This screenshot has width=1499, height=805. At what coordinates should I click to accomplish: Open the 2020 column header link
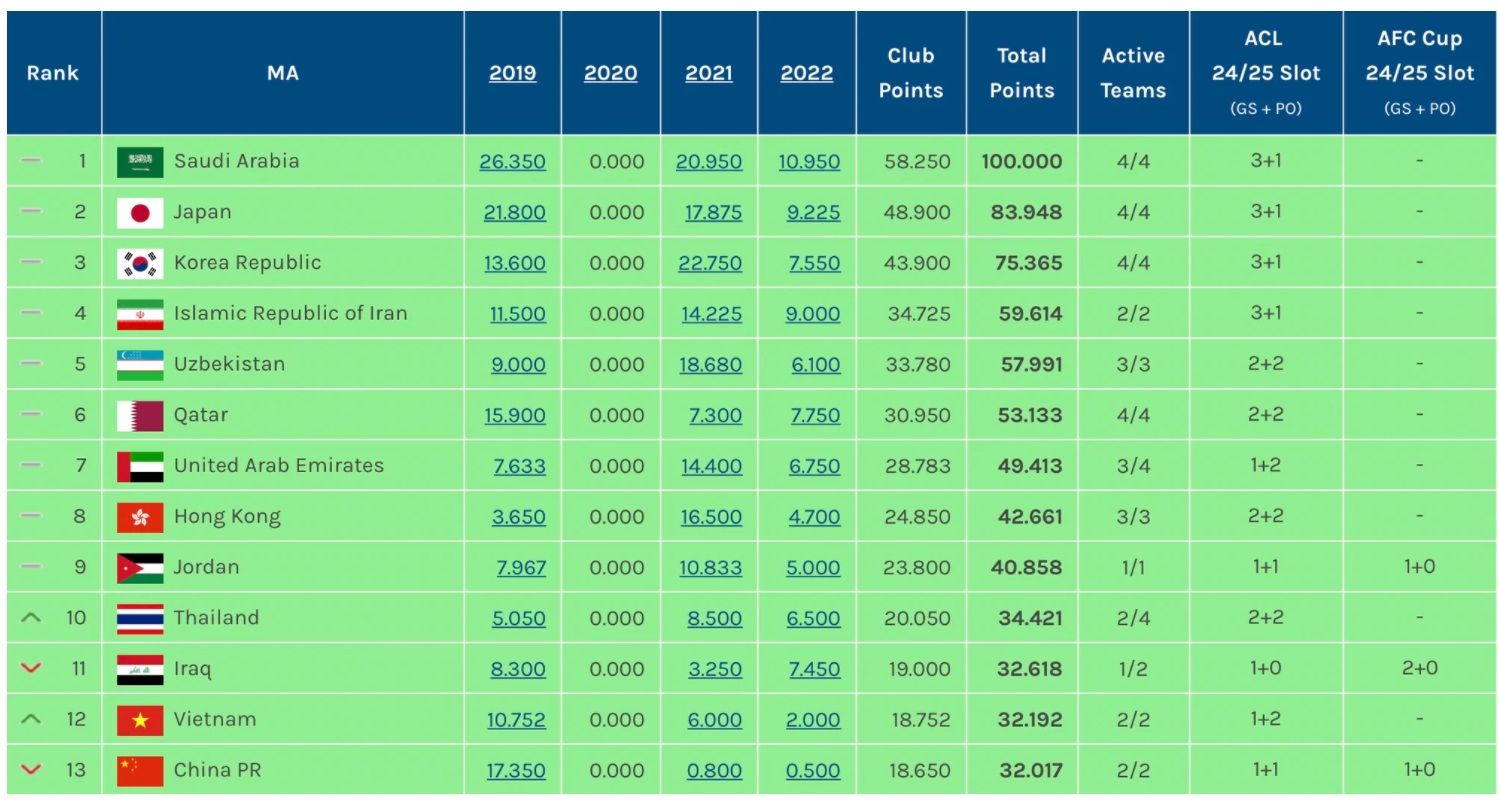point(610,74)
